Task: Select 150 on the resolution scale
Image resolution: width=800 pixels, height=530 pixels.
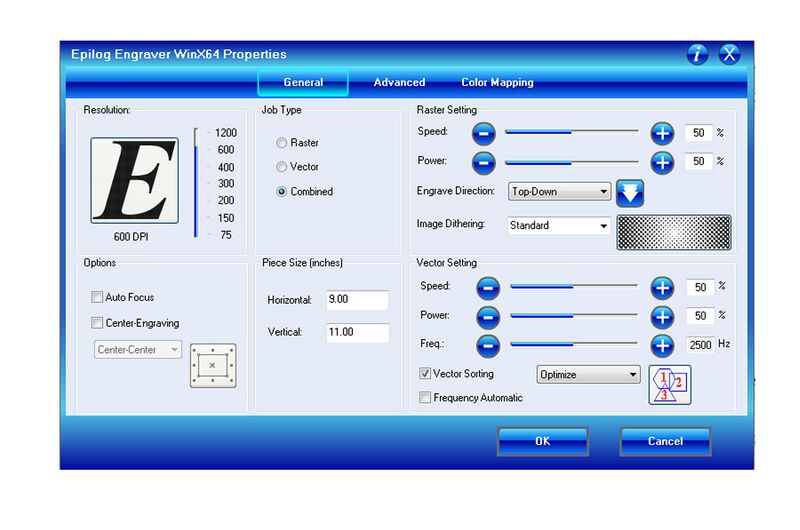Action: click(226, 218)
